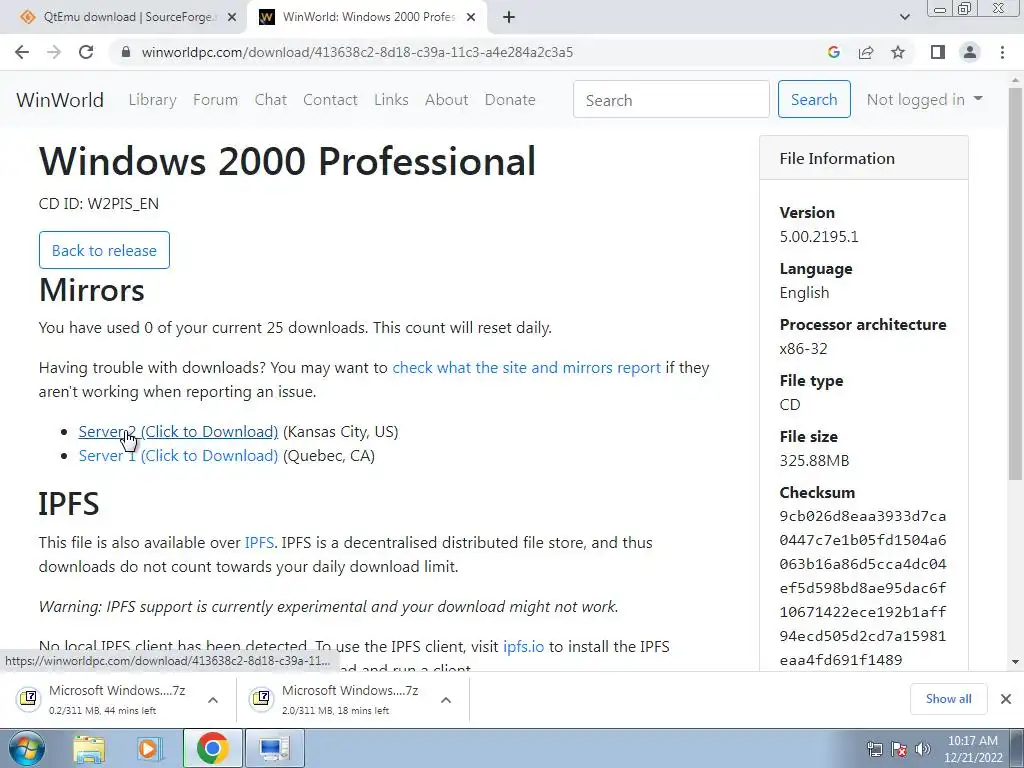Open the Google icon in address bar
The height and width of the screenshot is (768, 1024).
[x=833, y=52]
